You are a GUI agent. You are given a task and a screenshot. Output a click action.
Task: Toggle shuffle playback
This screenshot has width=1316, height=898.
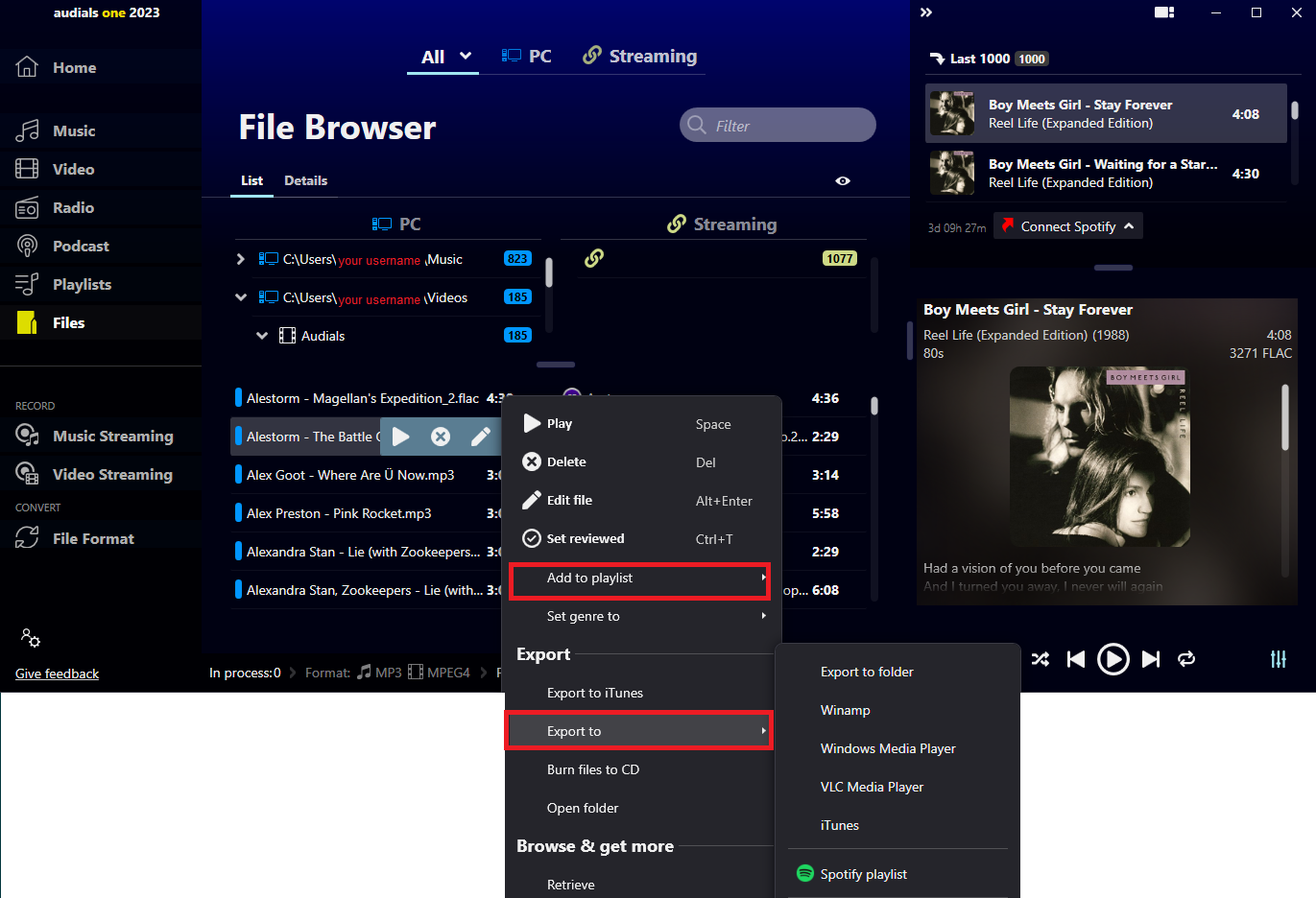[1040, 659]
